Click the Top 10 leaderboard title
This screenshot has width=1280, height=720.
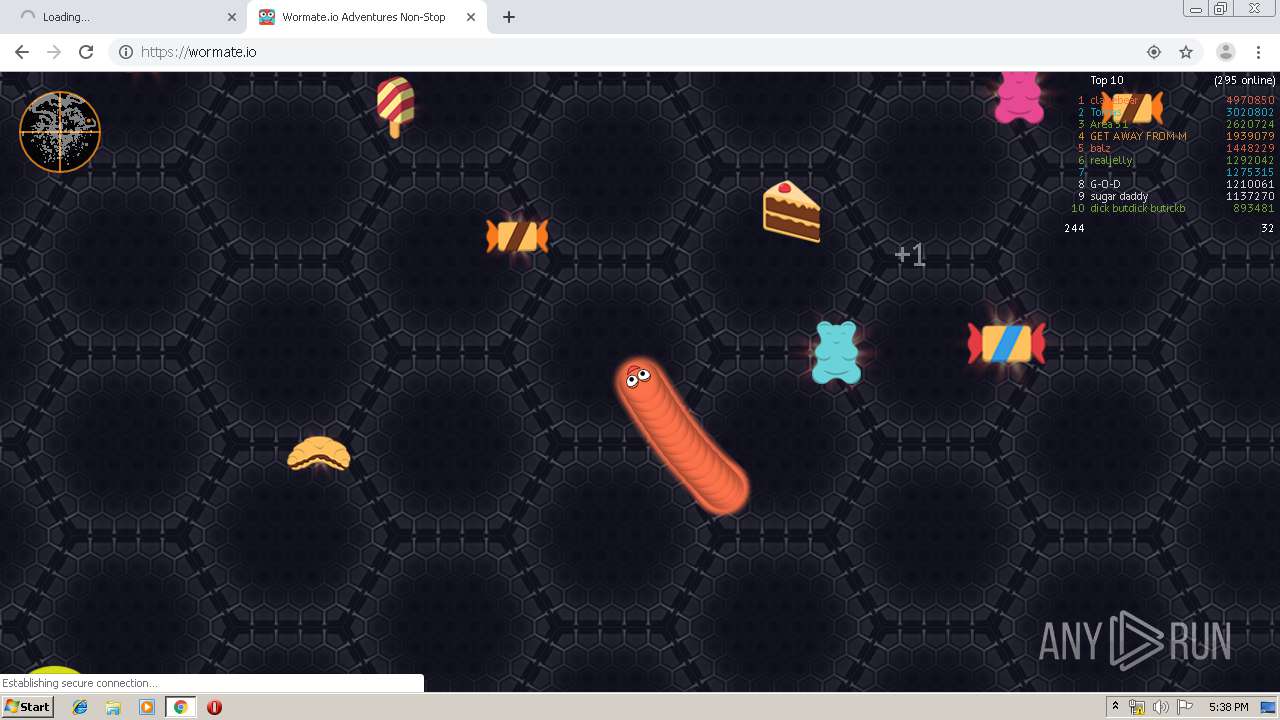click(1107, 80)
